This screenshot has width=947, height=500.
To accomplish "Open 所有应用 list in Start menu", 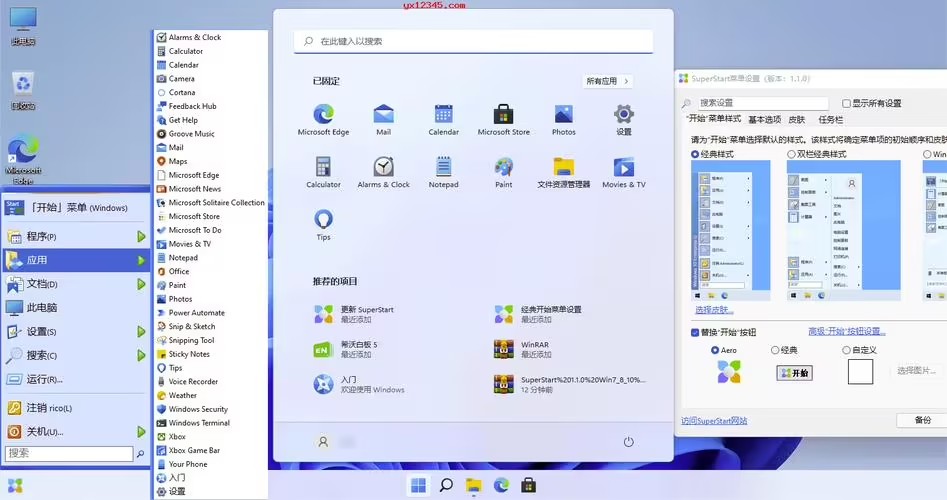I will (608, 81).
